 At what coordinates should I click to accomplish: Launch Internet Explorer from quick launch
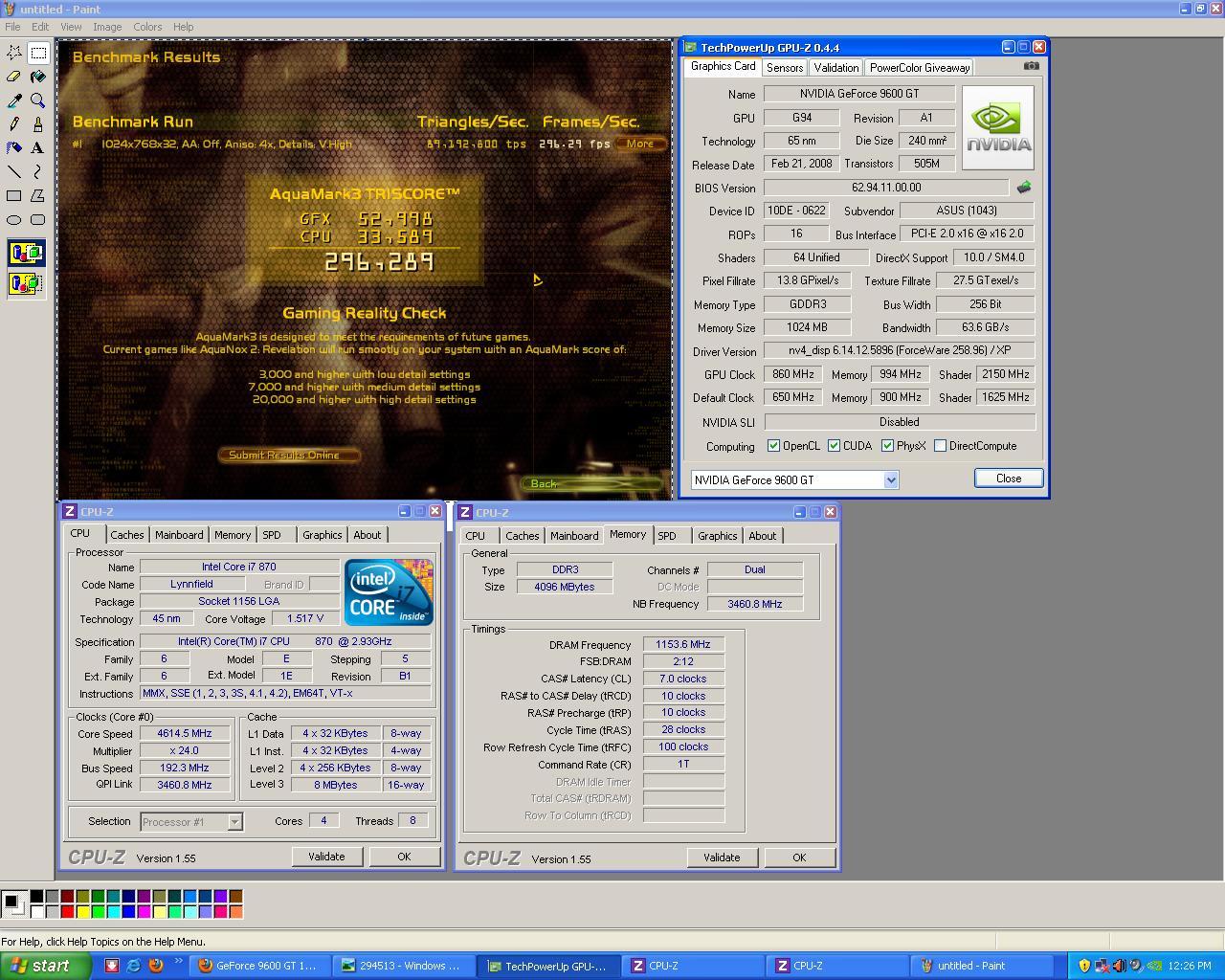[134, 966]
